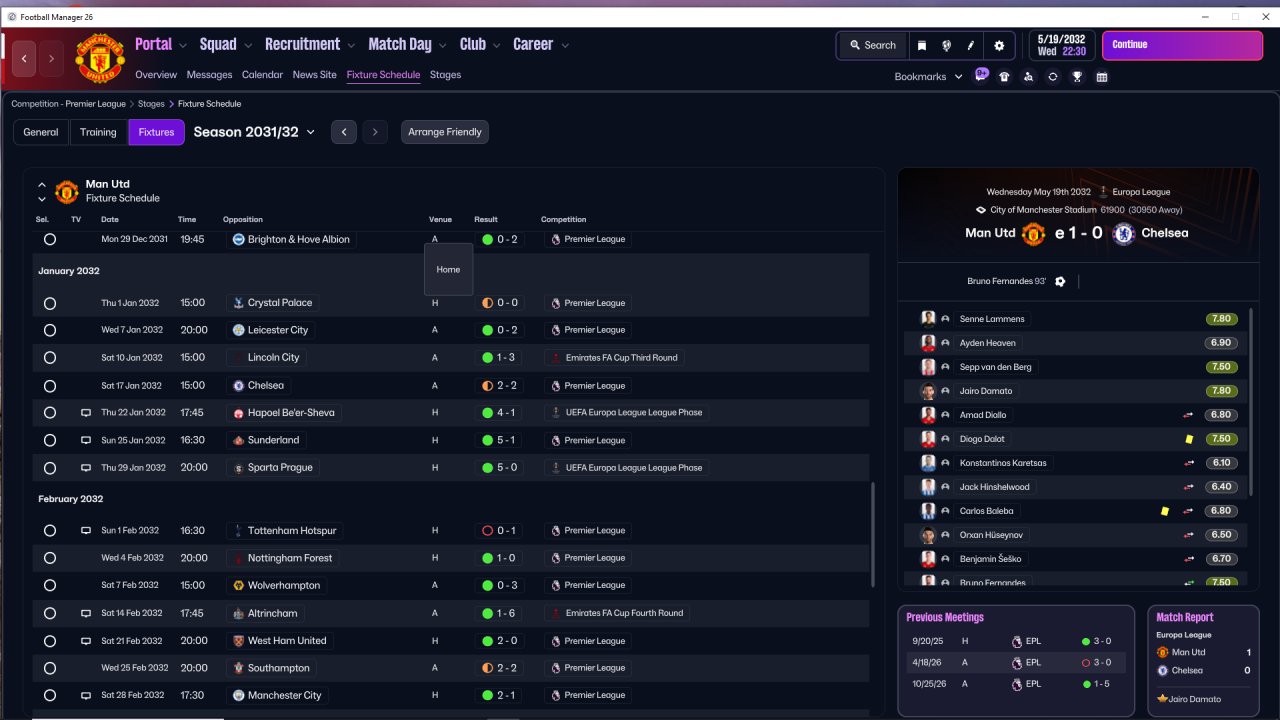Switch to the Overview tab
The width and height of the screenshot is (1280, 720).
pyautogui.click(x=156, y=75)
